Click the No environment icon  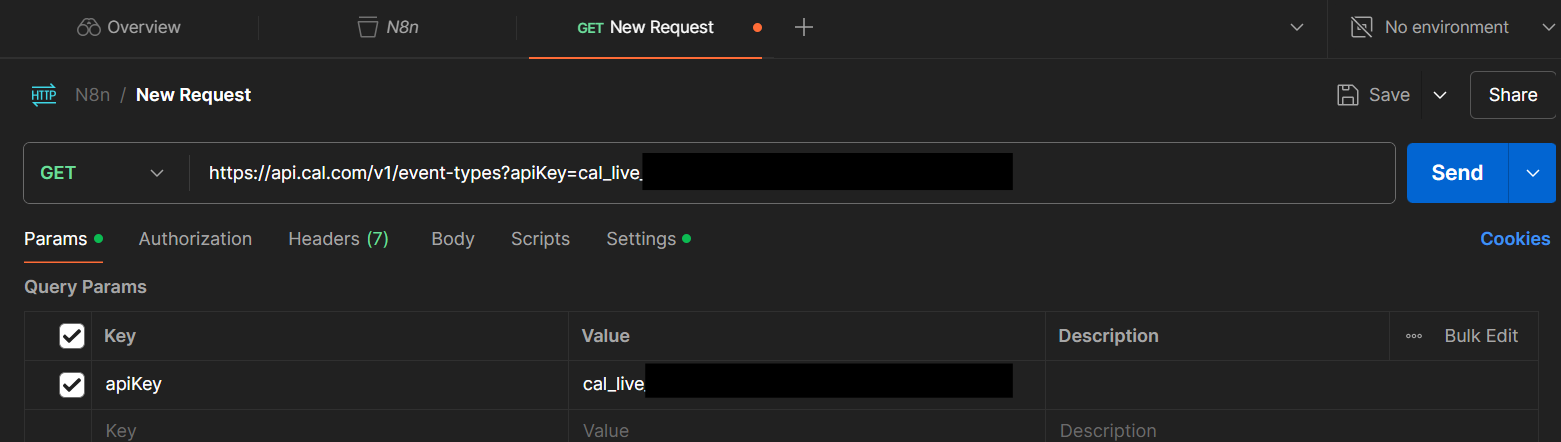[1361, 28]
